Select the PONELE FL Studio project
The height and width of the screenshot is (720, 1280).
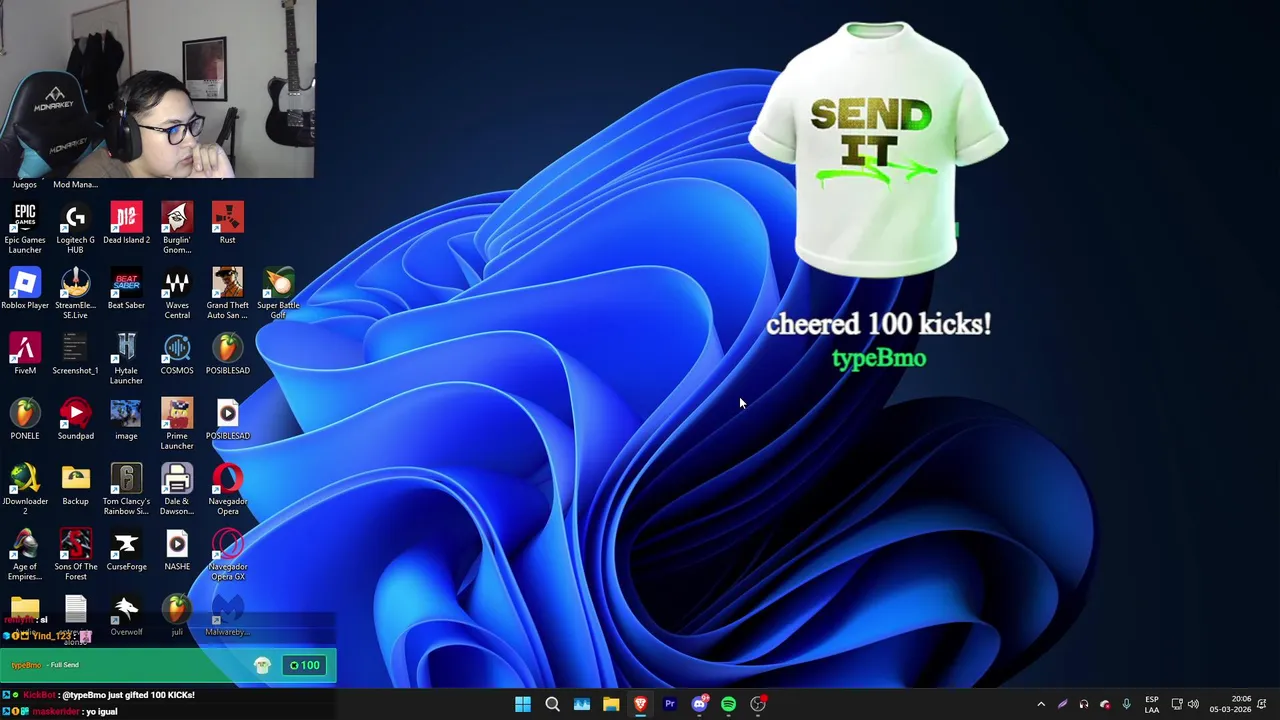25,419
